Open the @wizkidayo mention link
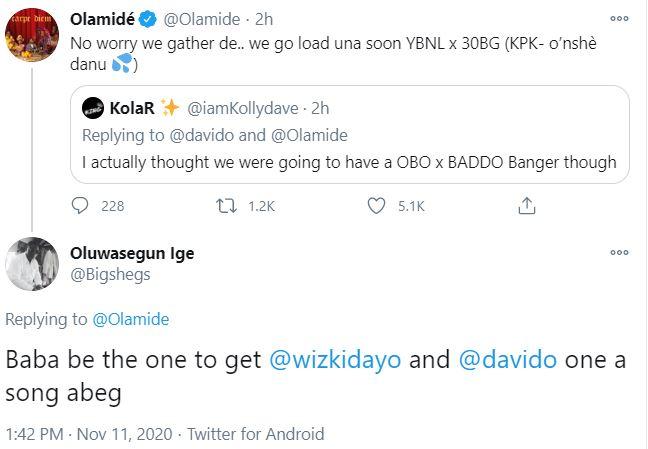Screen dimensions: 648x449 coord(339,361)
